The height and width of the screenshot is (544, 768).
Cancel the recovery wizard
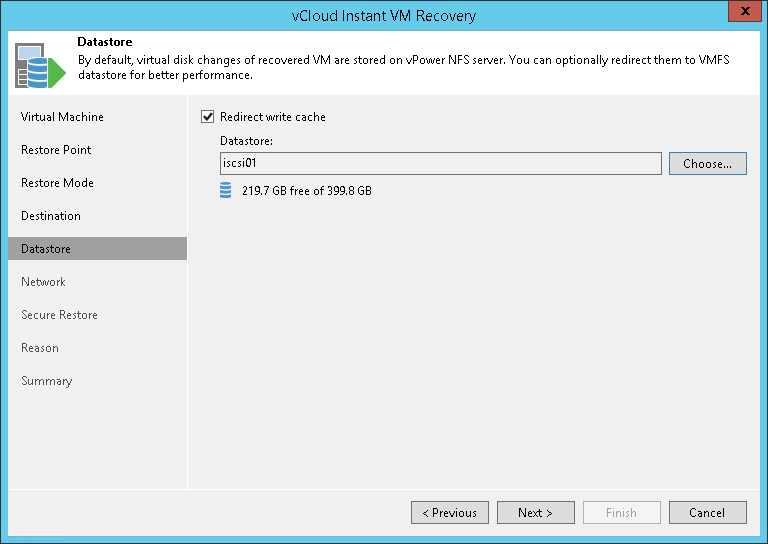(707, 513)
